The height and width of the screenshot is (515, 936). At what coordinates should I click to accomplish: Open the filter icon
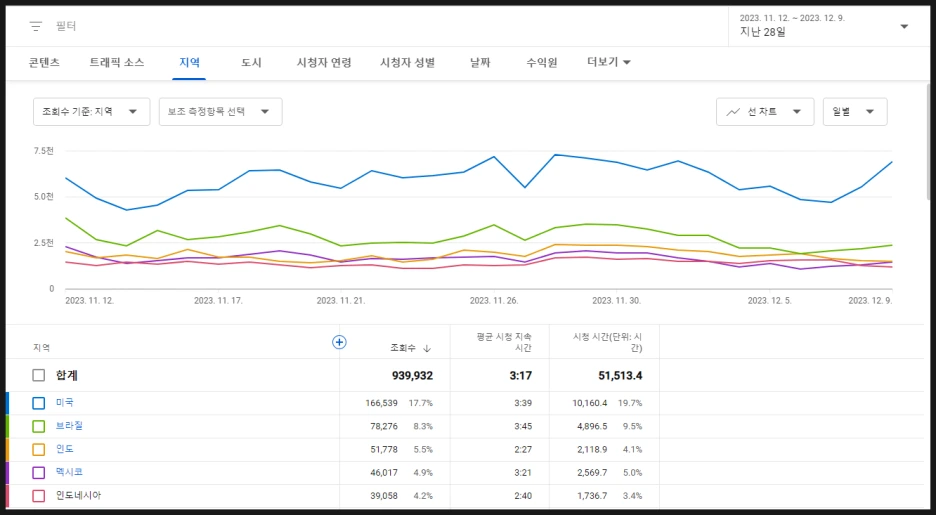tap(36, 26)
